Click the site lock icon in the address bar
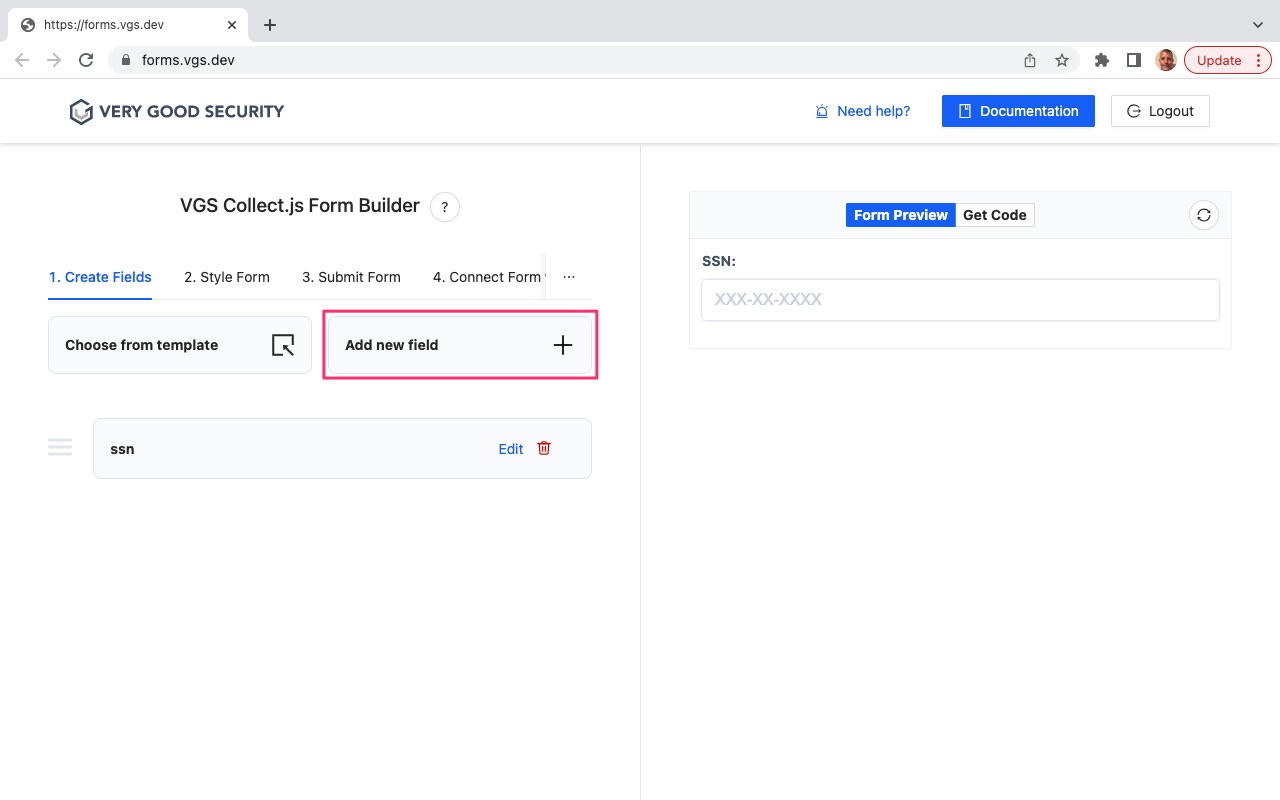The image size is (1280, 800). (125, 60)
